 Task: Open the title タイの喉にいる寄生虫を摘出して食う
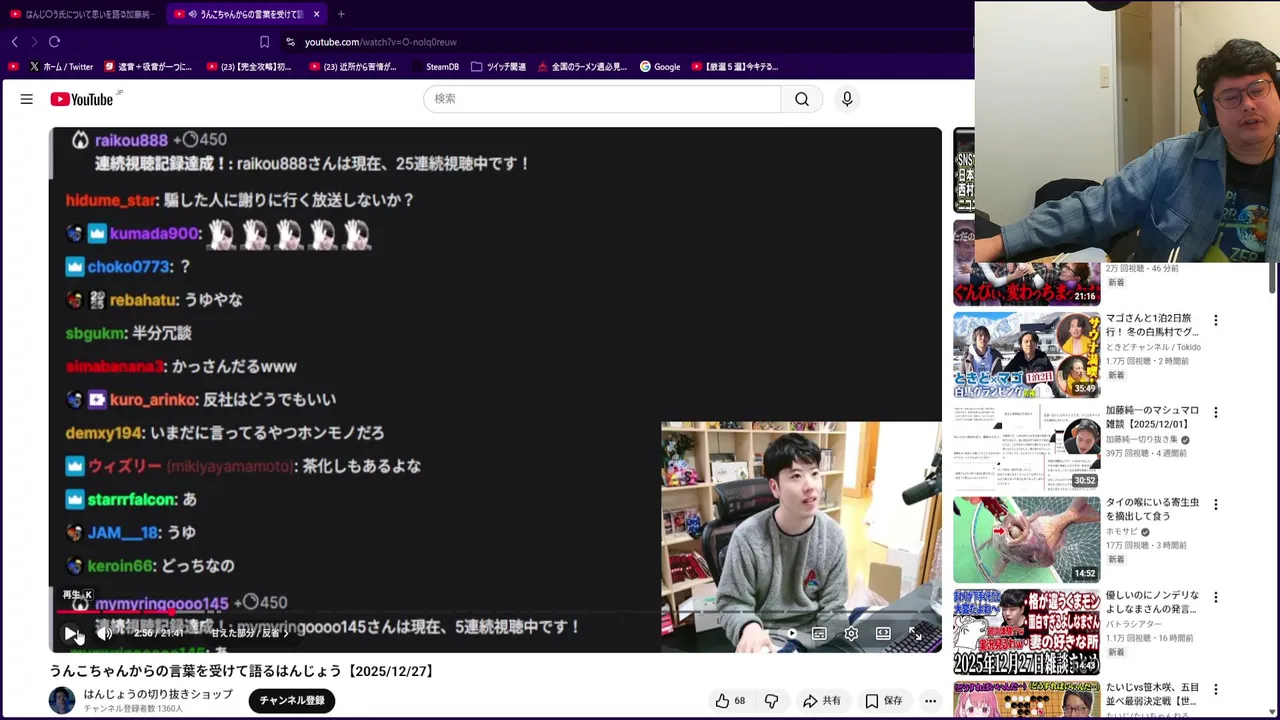[x=1152, y=509]
